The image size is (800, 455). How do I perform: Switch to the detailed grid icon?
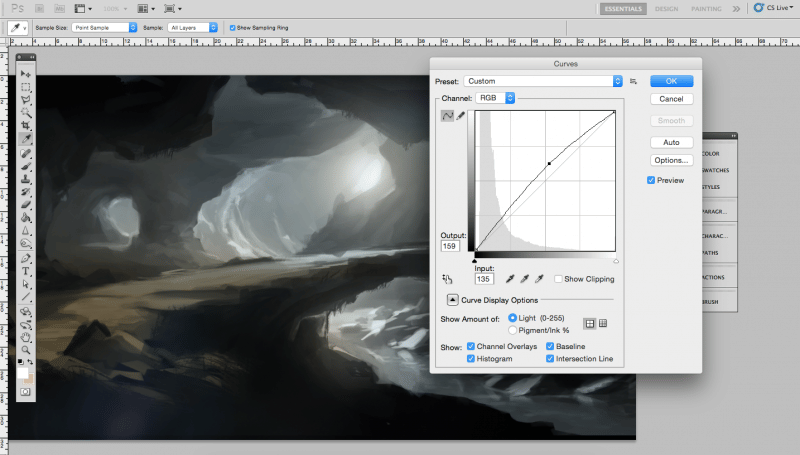pyautogui.click(x=604, y=322)
